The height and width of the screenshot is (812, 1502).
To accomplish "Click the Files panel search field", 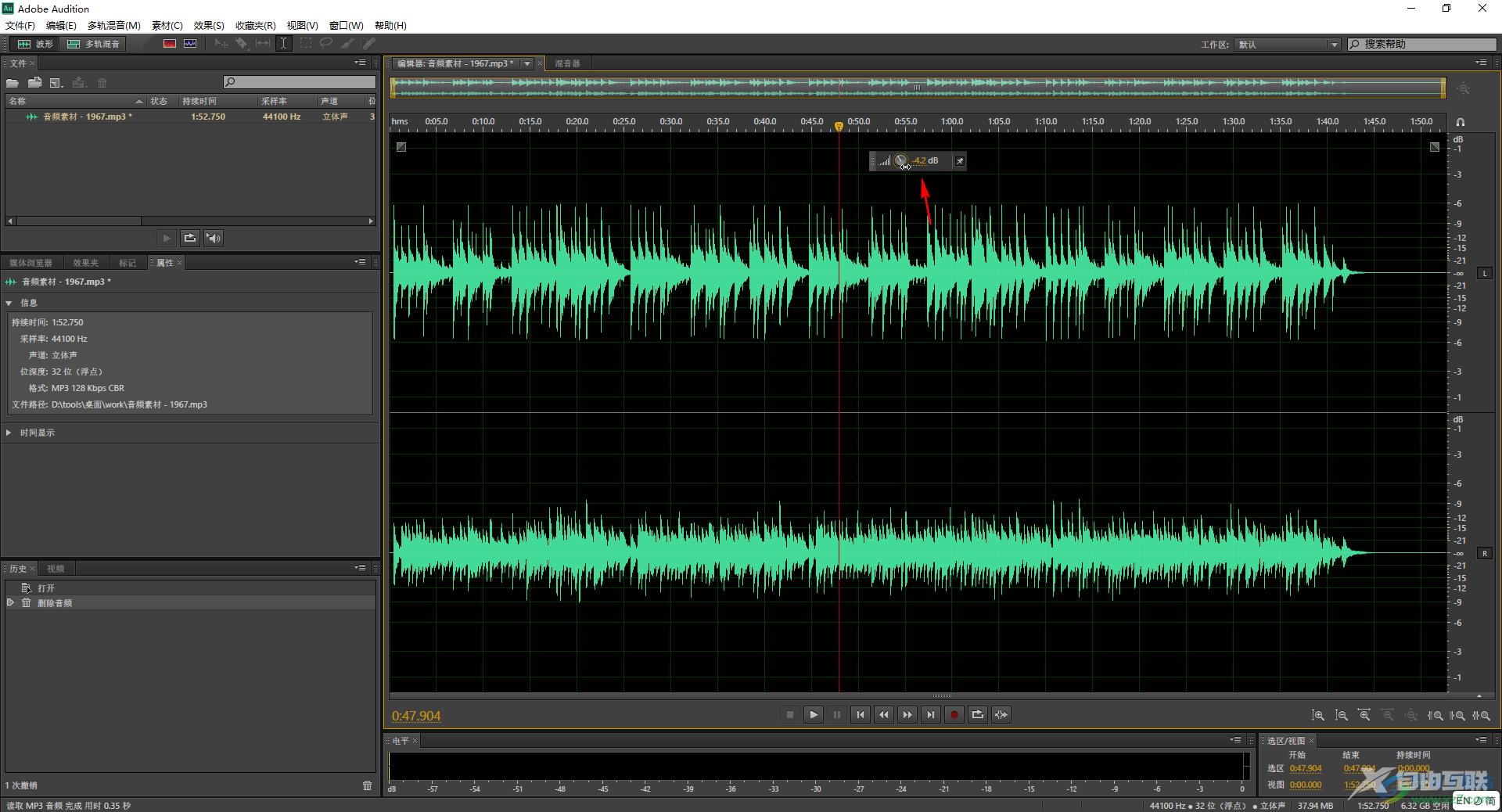I will tap(300, 82).
